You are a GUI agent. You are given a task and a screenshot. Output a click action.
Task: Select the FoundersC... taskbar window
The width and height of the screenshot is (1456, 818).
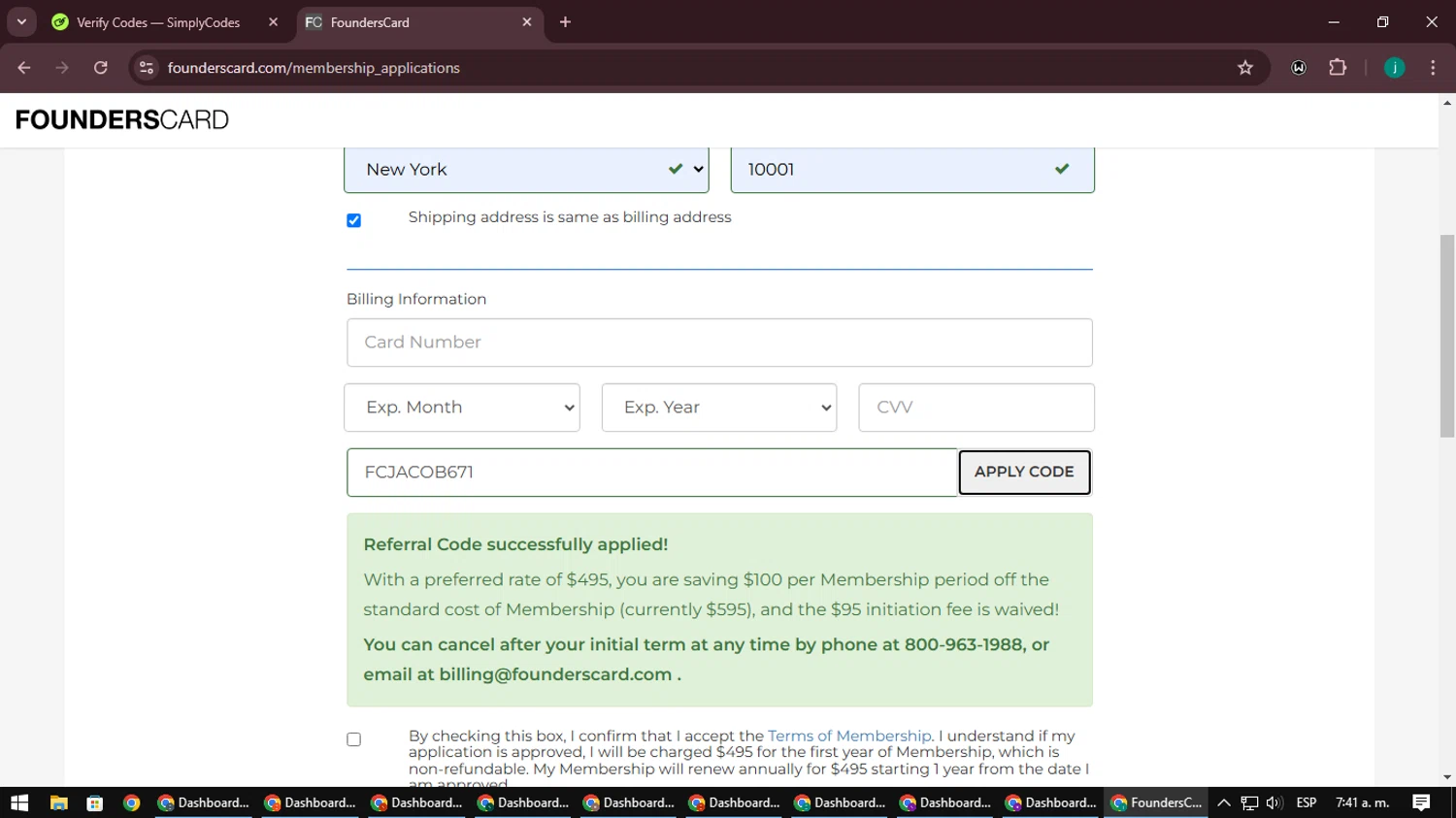coord(1156,802)
